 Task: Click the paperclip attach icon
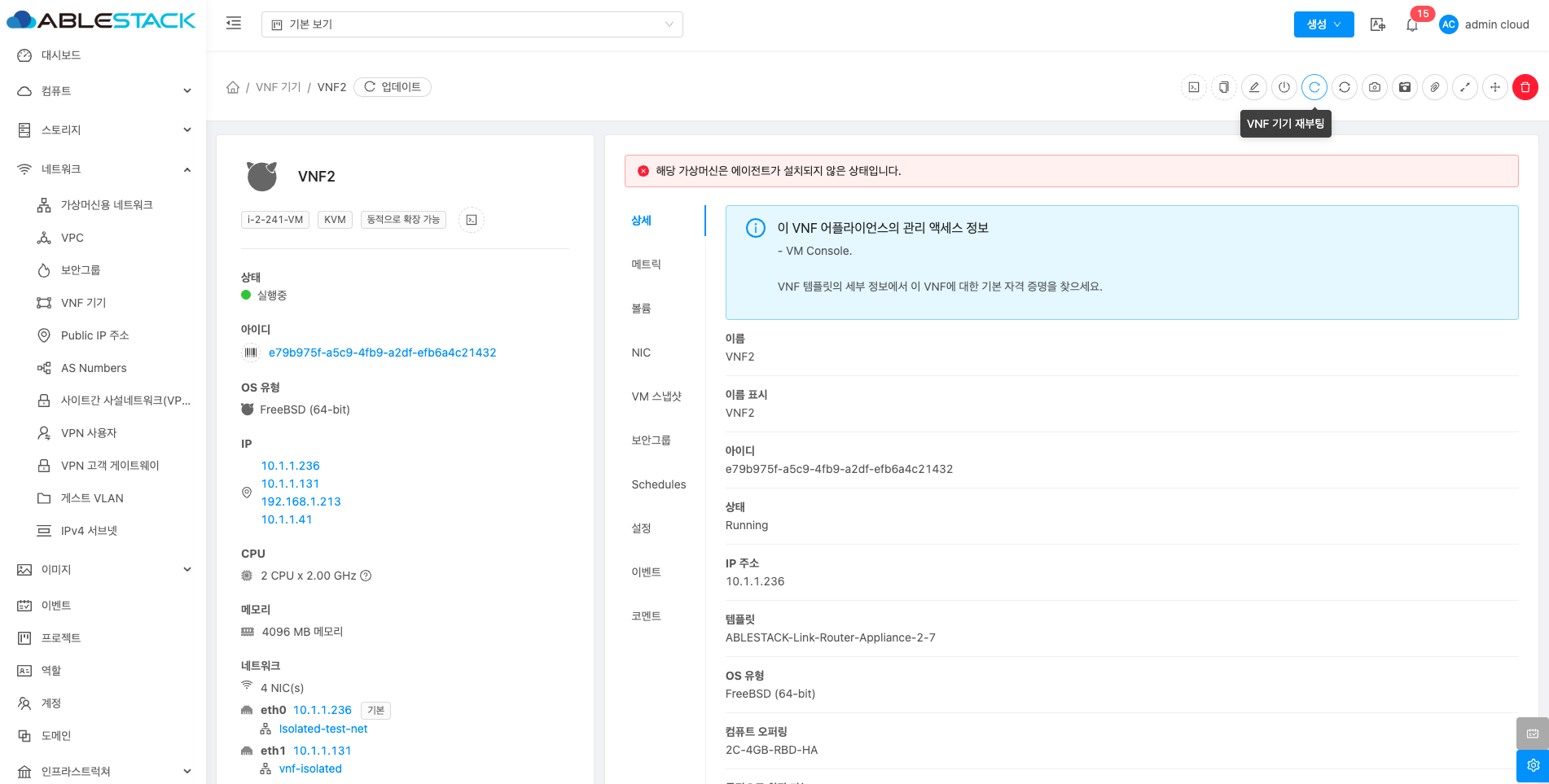click(1434, 87)
